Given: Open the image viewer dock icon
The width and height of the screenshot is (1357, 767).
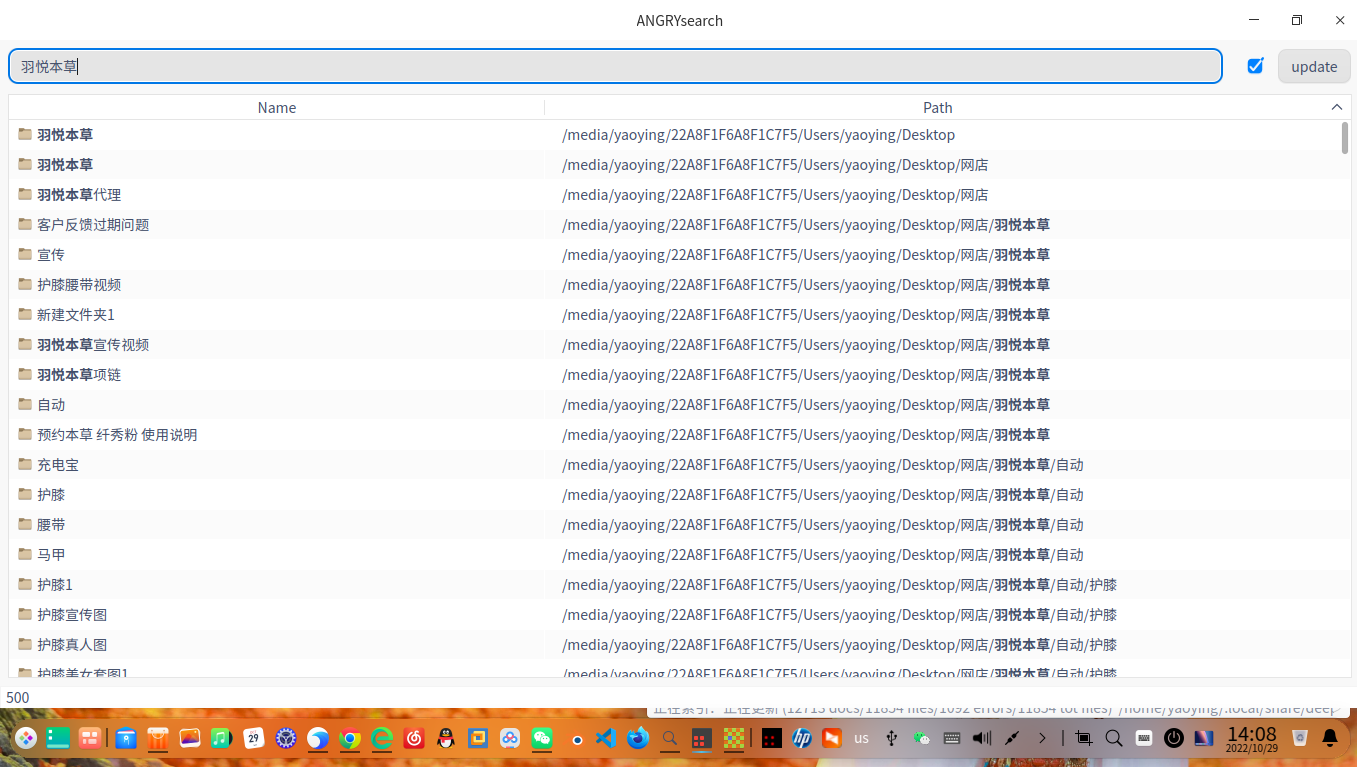Looking at the screenshot, I should tap(190, 739).
